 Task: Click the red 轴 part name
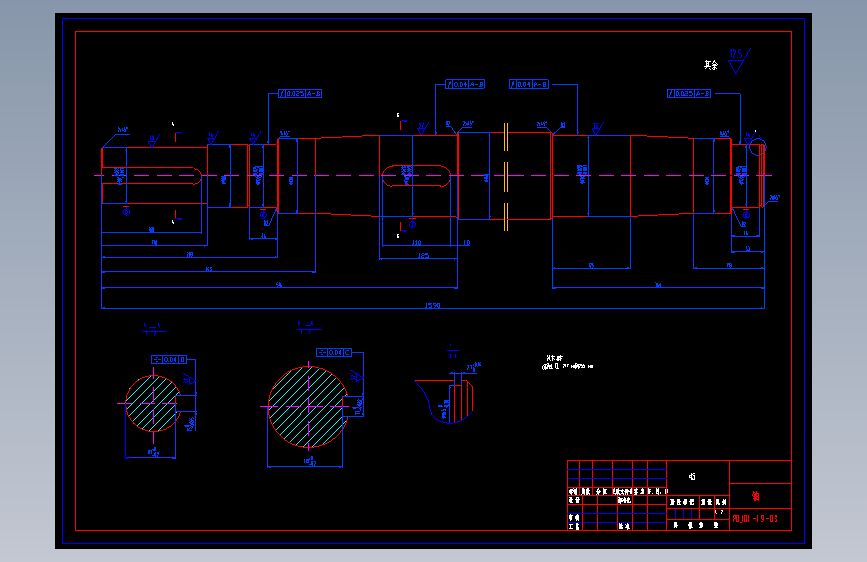click(755, 496)
